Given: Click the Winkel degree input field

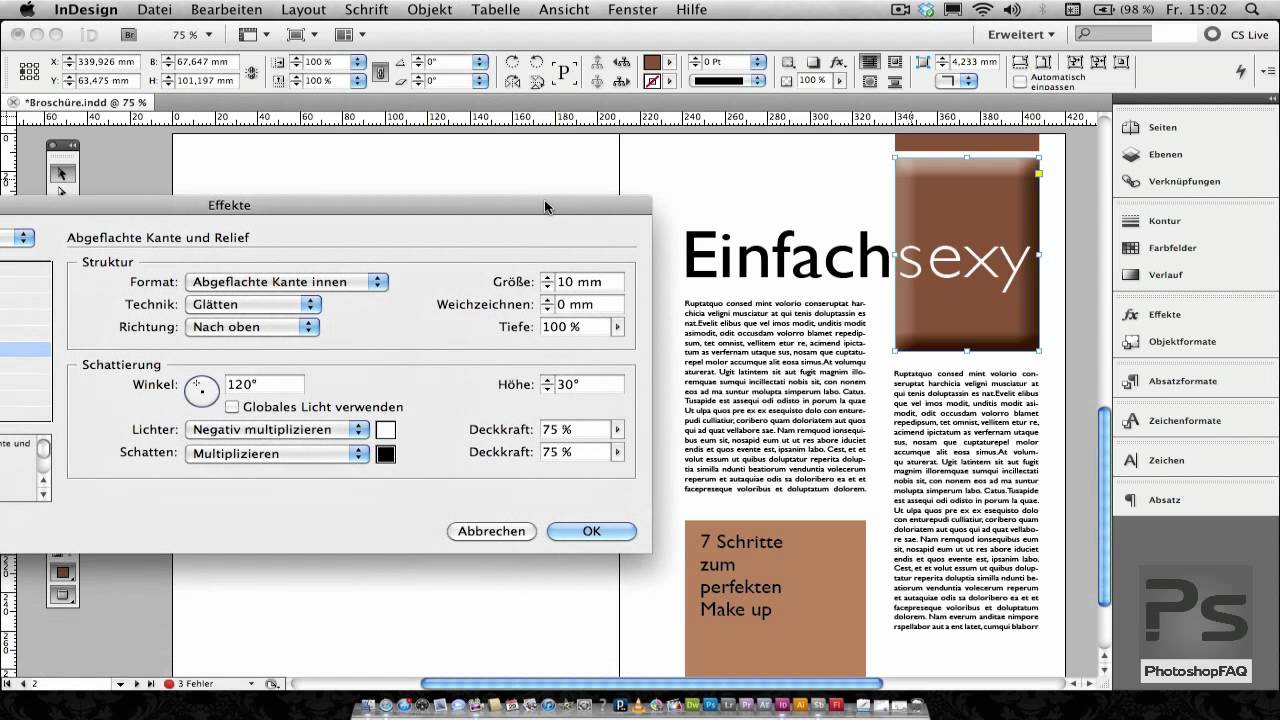Looking at the screenshot, I should 264,384.
